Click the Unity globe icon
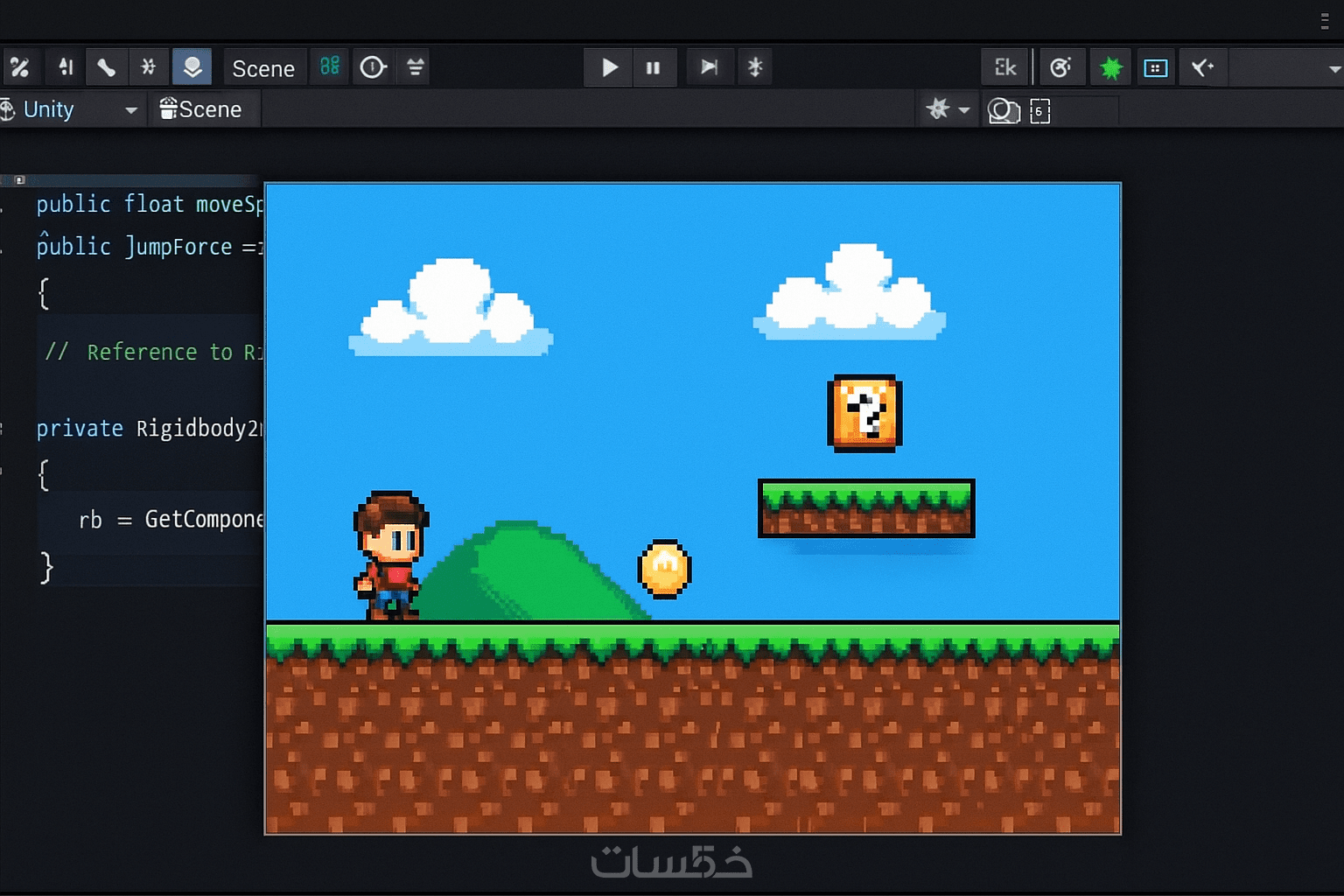Viewport: 1344px width, 896px height. [7, 109]
